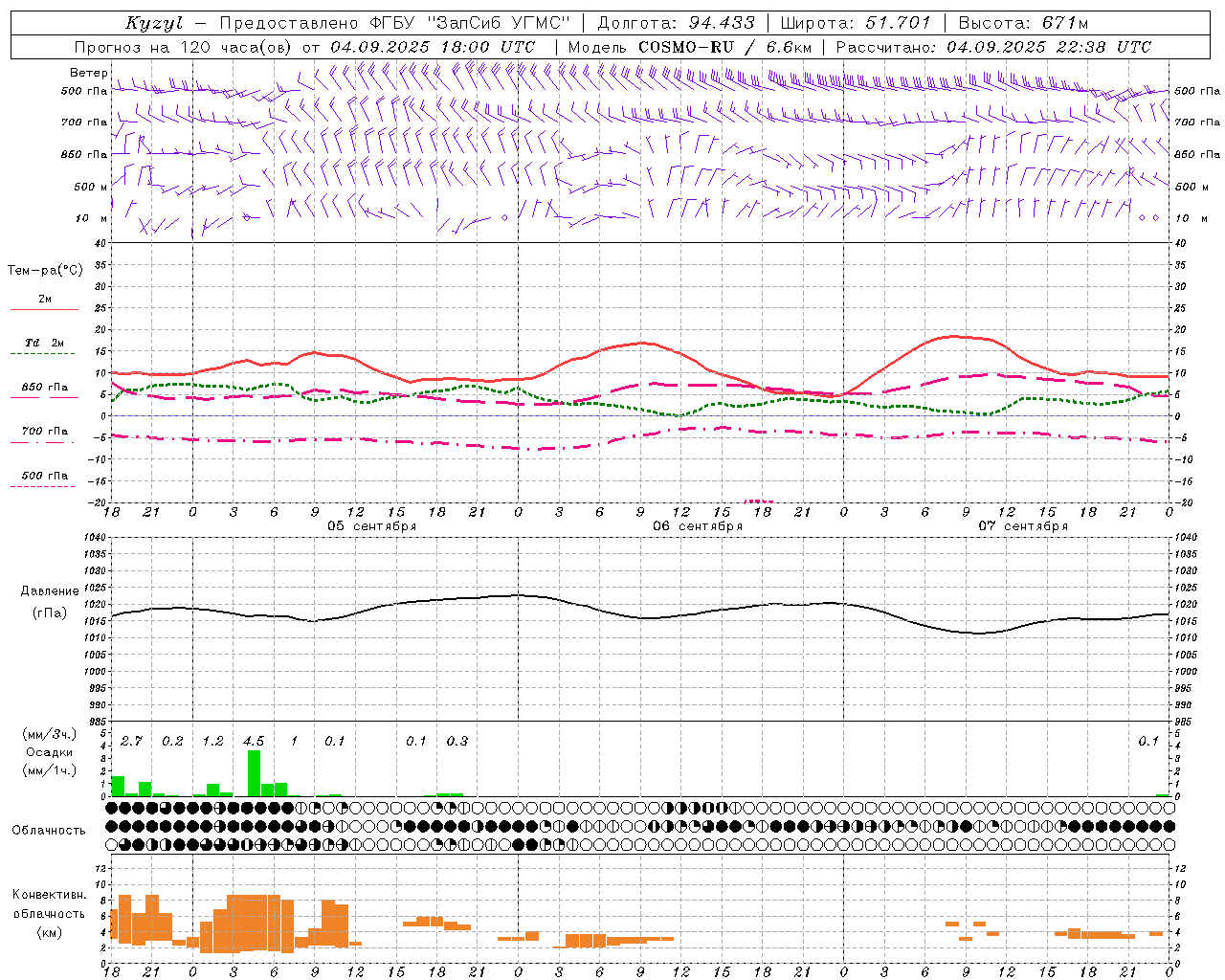Click the Конвективн. облачность (км) label
The image size is (1225, 980).
pyautogui.click(x=49, y=914)
